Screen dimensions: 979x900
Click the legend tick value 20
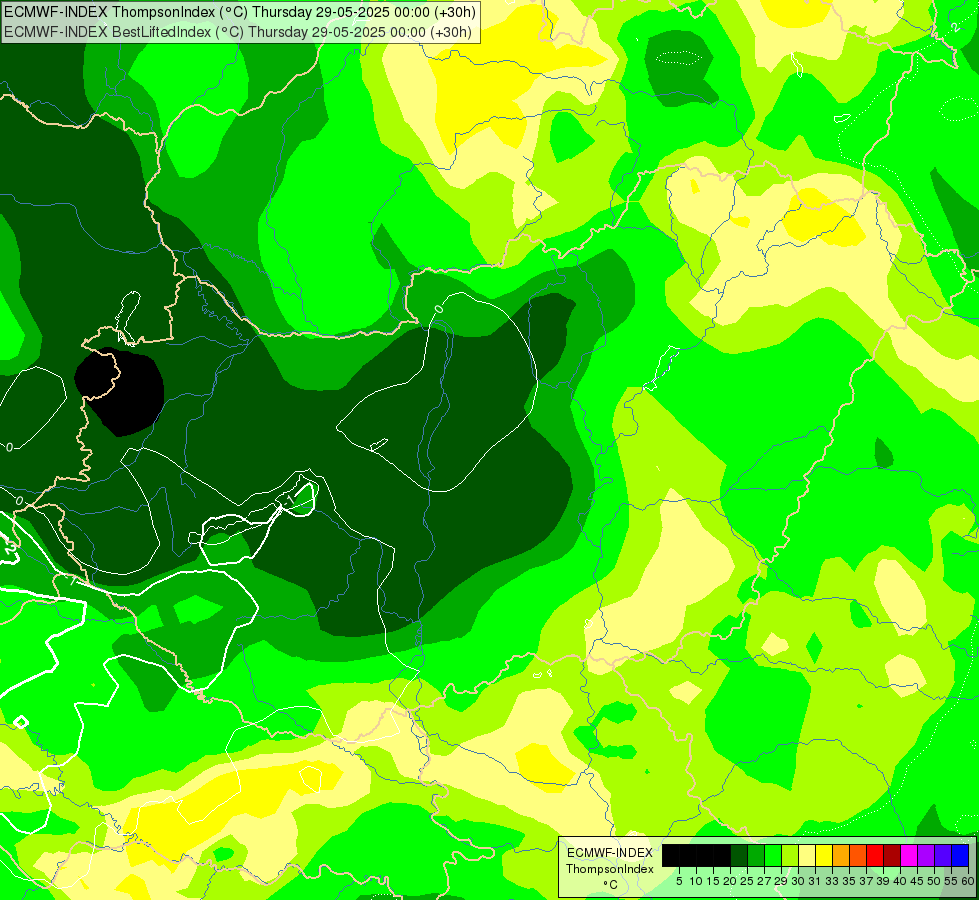pos(730,881)
